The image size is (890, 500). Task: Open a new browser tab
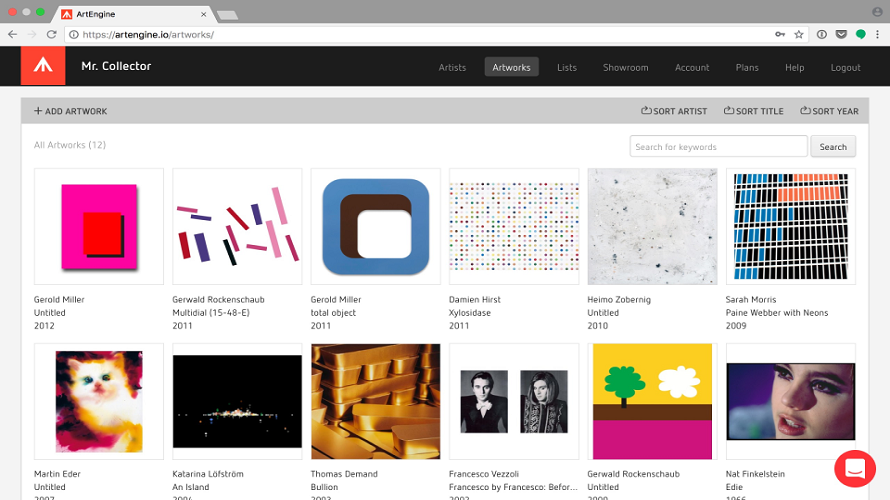pyautogui.click(x=227, y=15)
